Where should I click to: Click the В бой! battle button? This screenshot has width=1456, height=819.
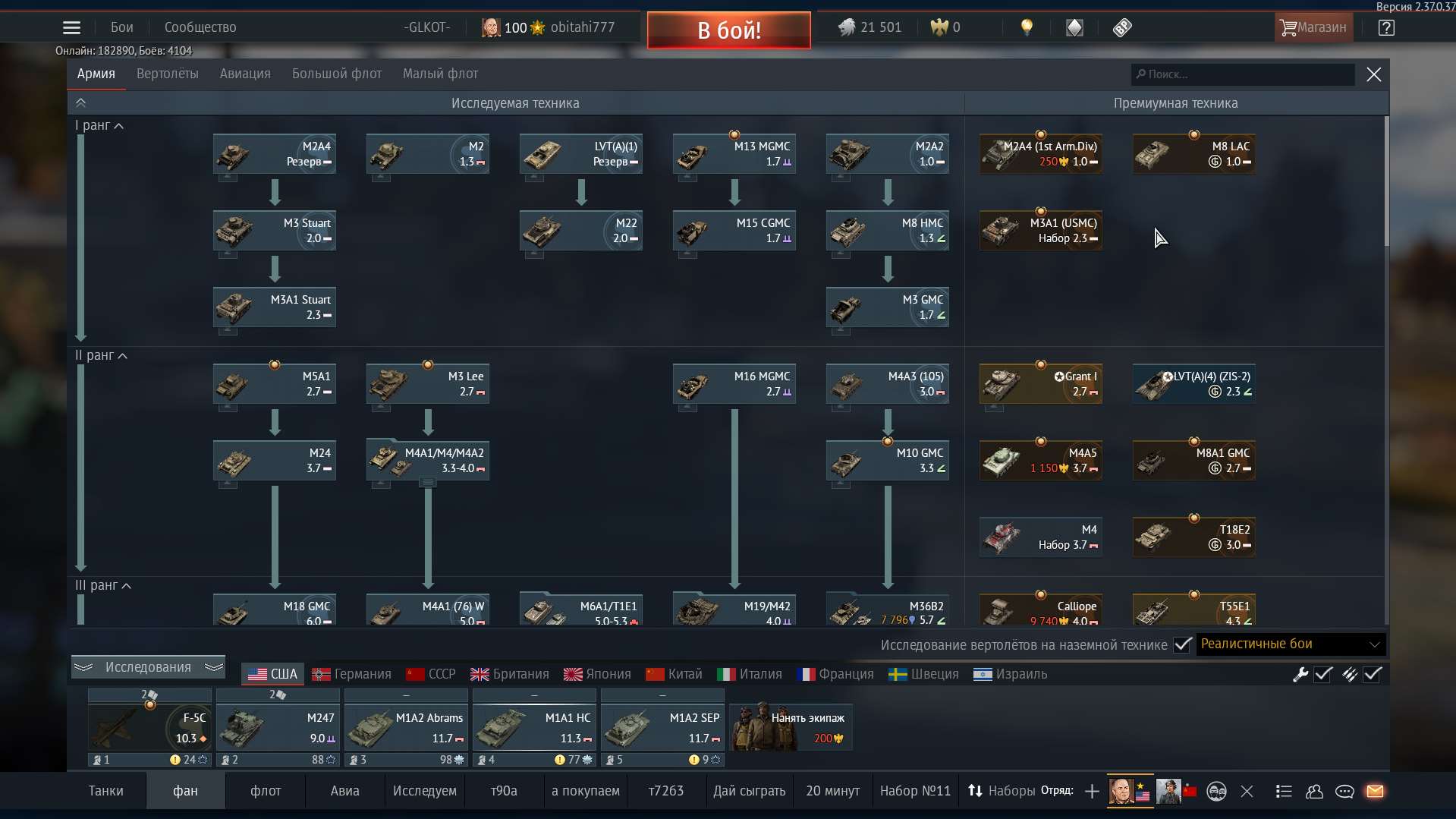[728, 30]
